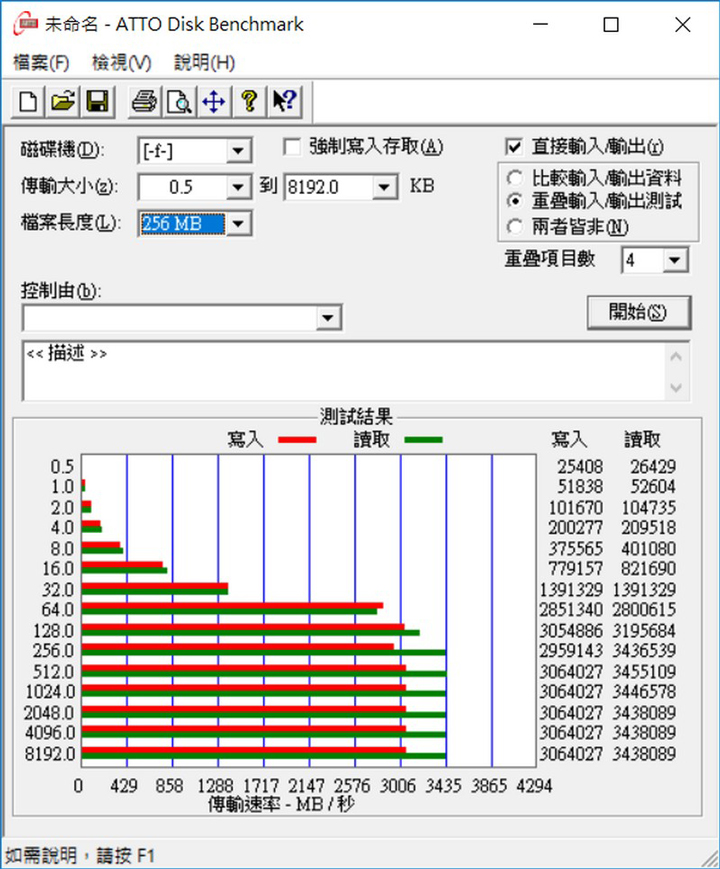Viewport: 720px width, 869px height.
Task: Click the New file toolbar icon
Action: (28, 102)
